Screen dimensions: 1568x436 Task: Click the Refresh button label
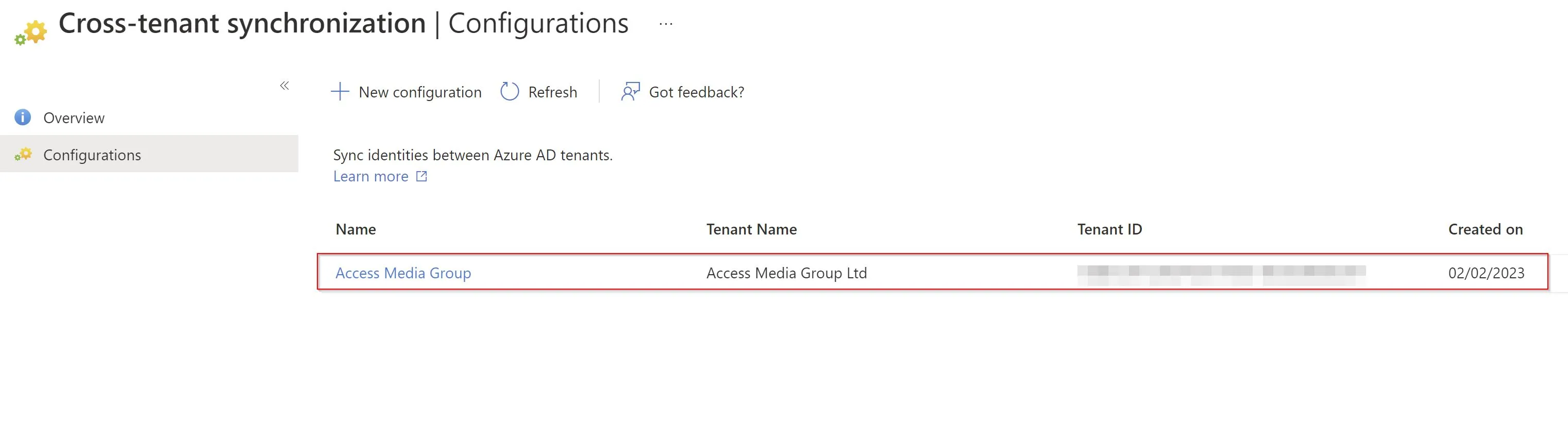click(553, 92)
